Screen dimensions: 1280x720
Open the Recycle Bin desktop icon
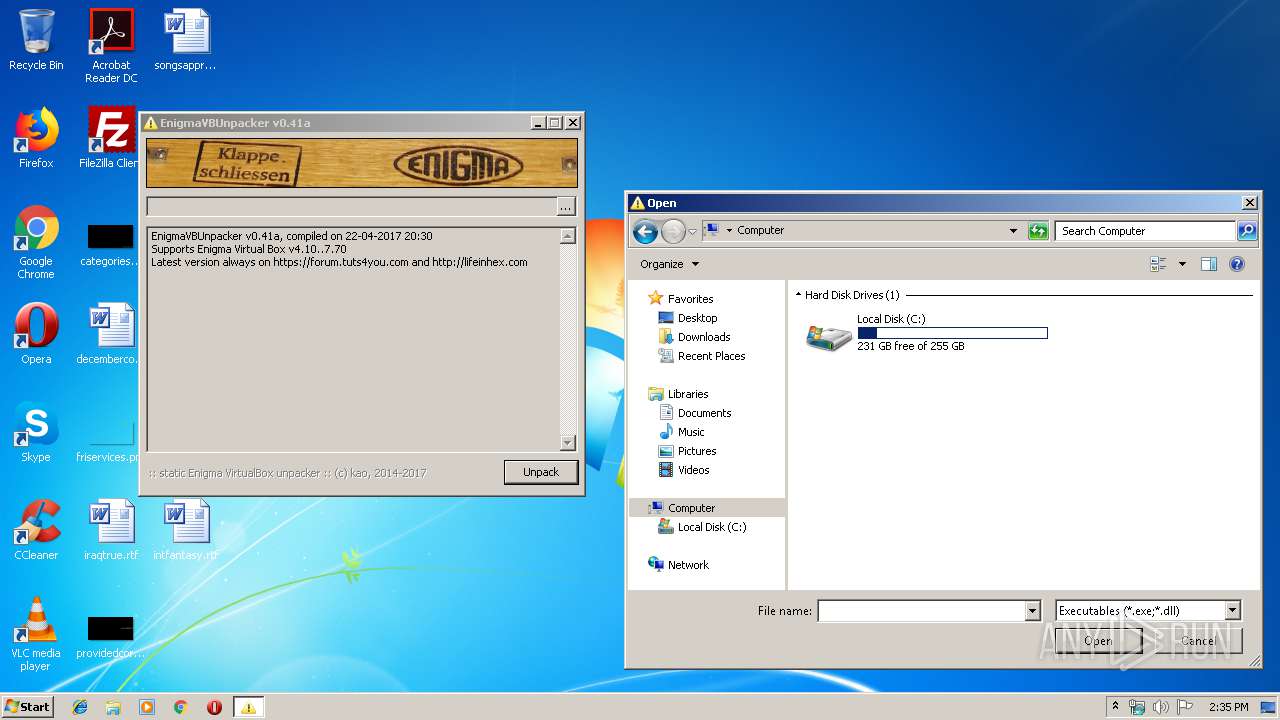point(36,40)
